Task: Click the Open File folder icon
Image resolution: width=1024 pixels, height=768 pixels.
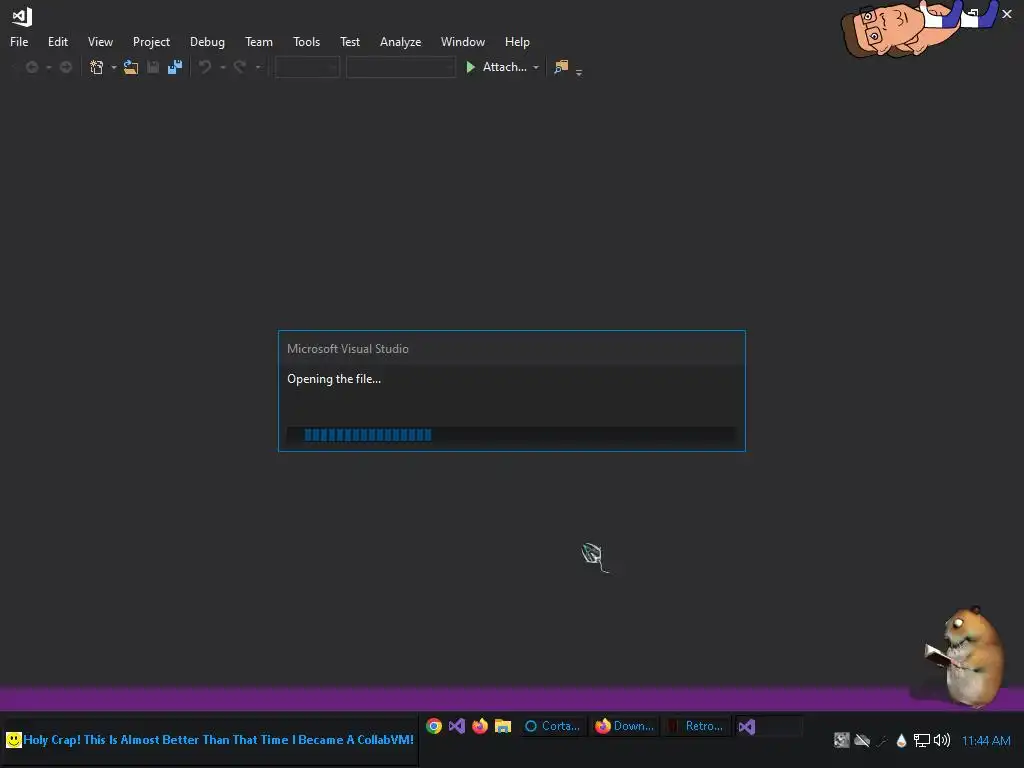Action: coord(131,67)
